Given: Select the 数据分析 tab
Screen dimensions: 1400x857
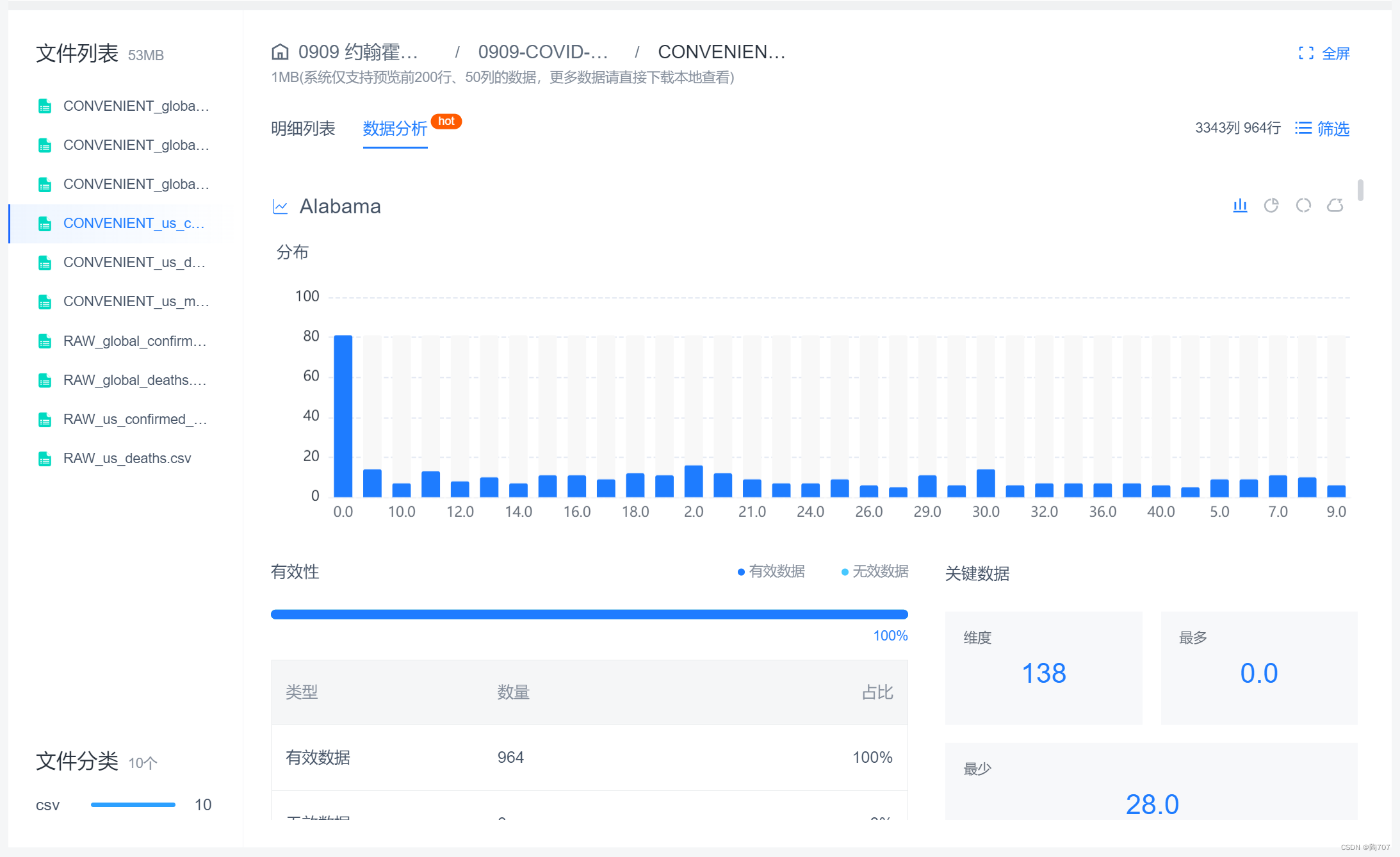Looking at the screenshot, I should [x=395, y=129].
